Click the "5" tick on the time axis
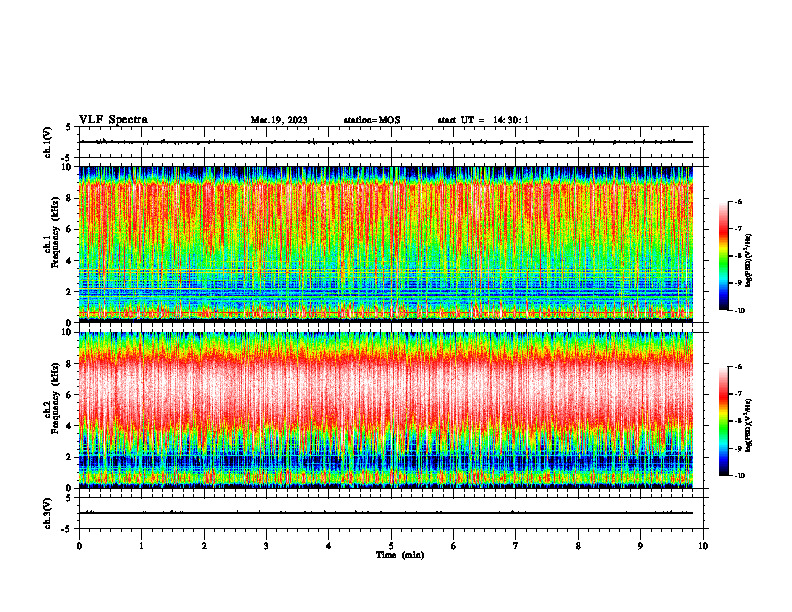792x612 pixels. click(391, 546)
